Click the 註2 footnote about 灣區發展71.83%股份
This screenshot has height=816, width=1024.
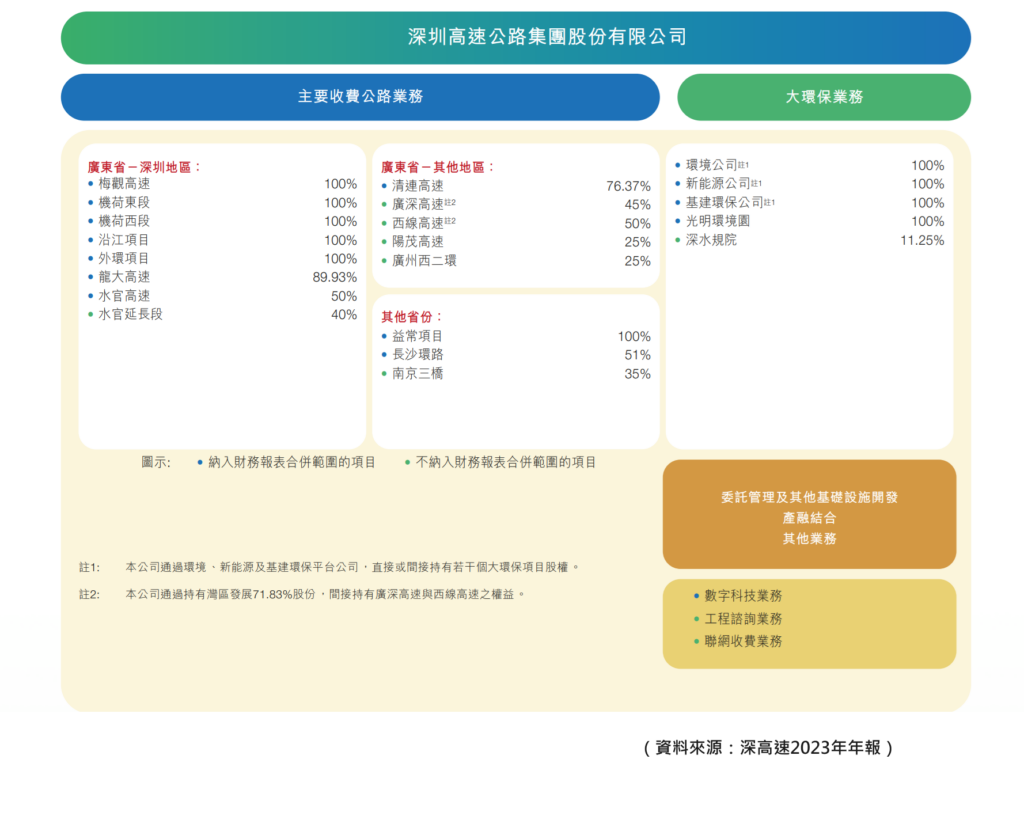[302, 595]
